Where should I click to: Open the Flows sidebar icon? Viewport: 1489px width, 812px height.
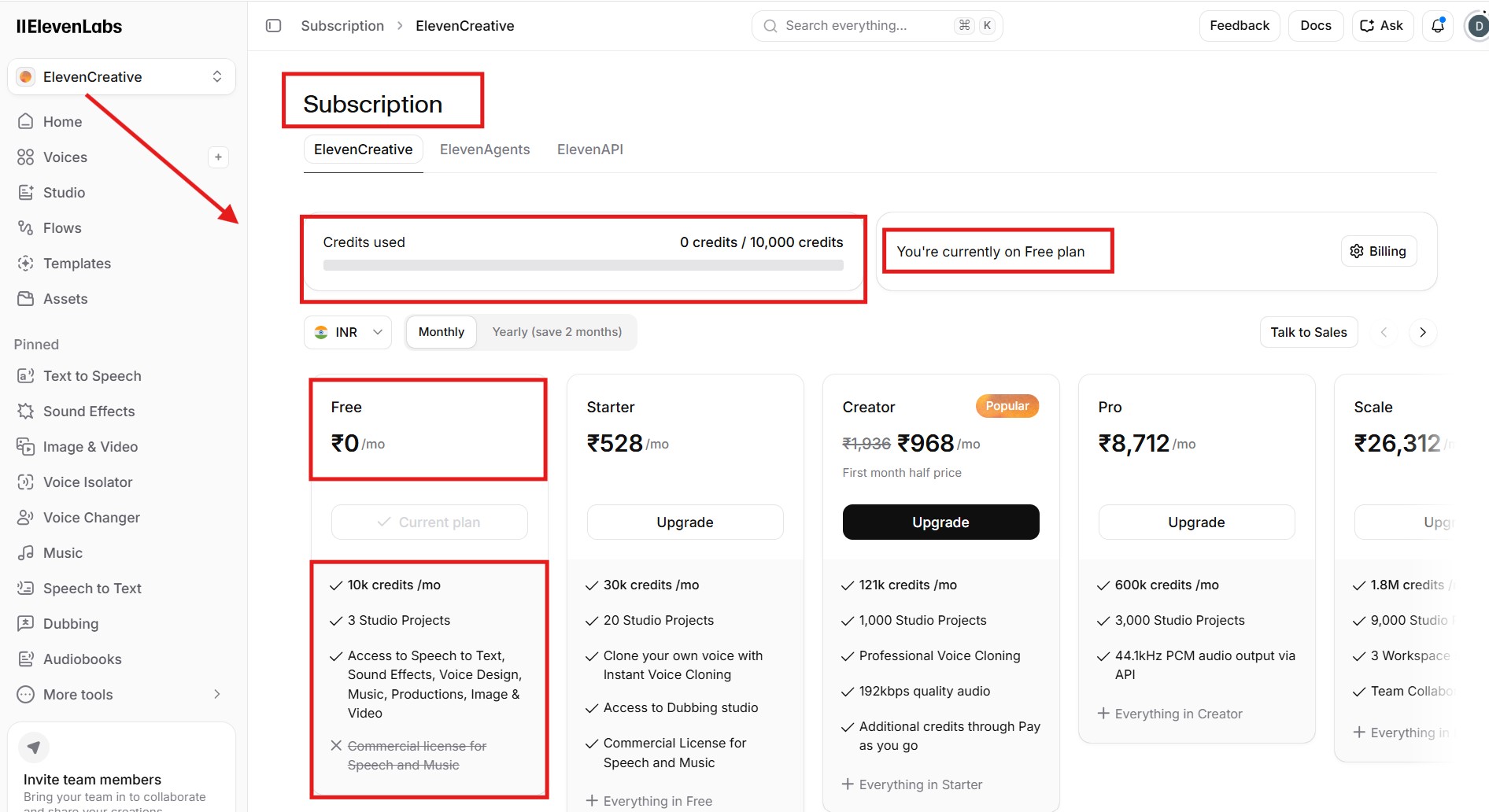26,227
